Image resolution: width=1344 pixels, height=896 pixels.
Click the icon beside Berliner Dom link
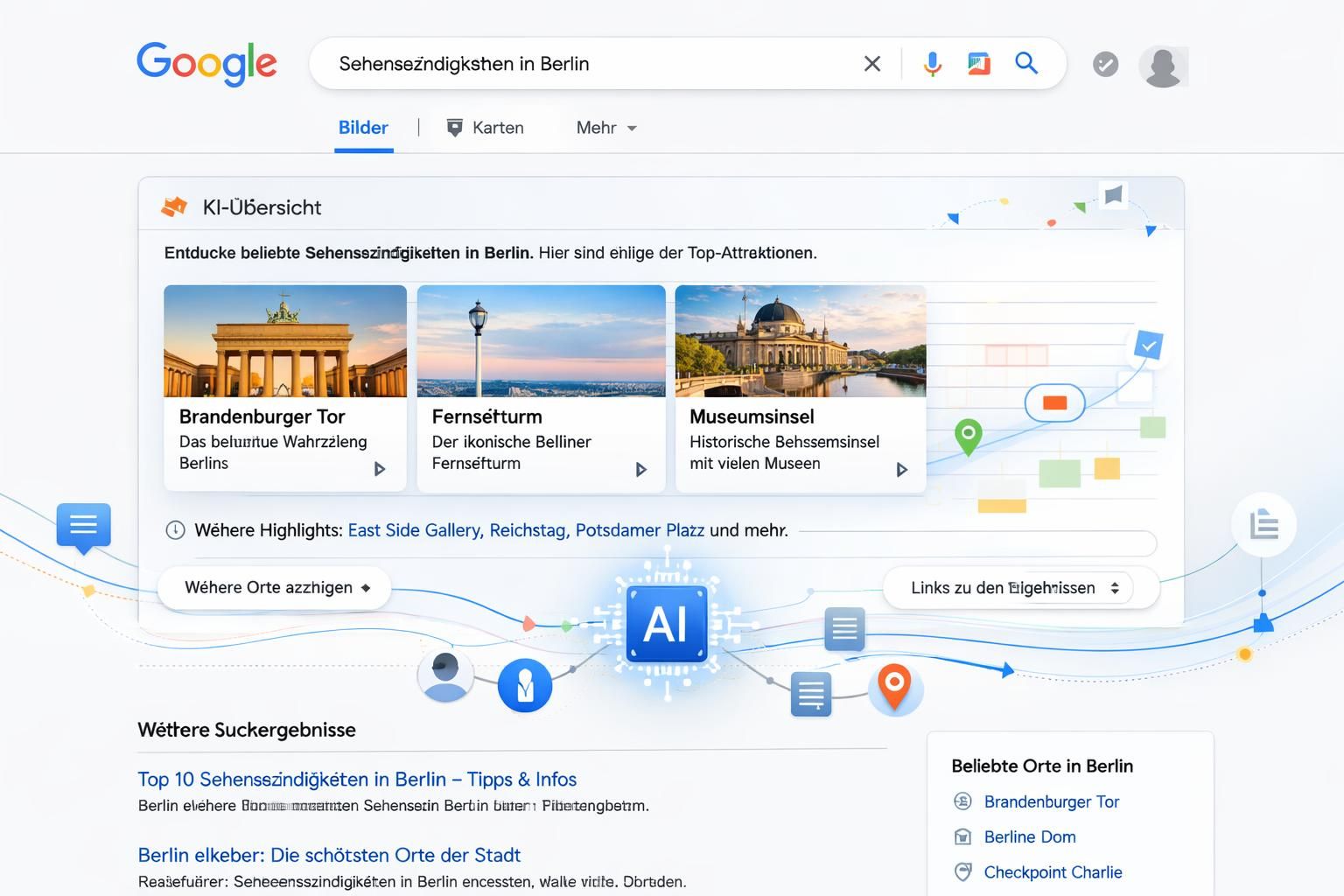pyautogui.click(x=962, y=836)
